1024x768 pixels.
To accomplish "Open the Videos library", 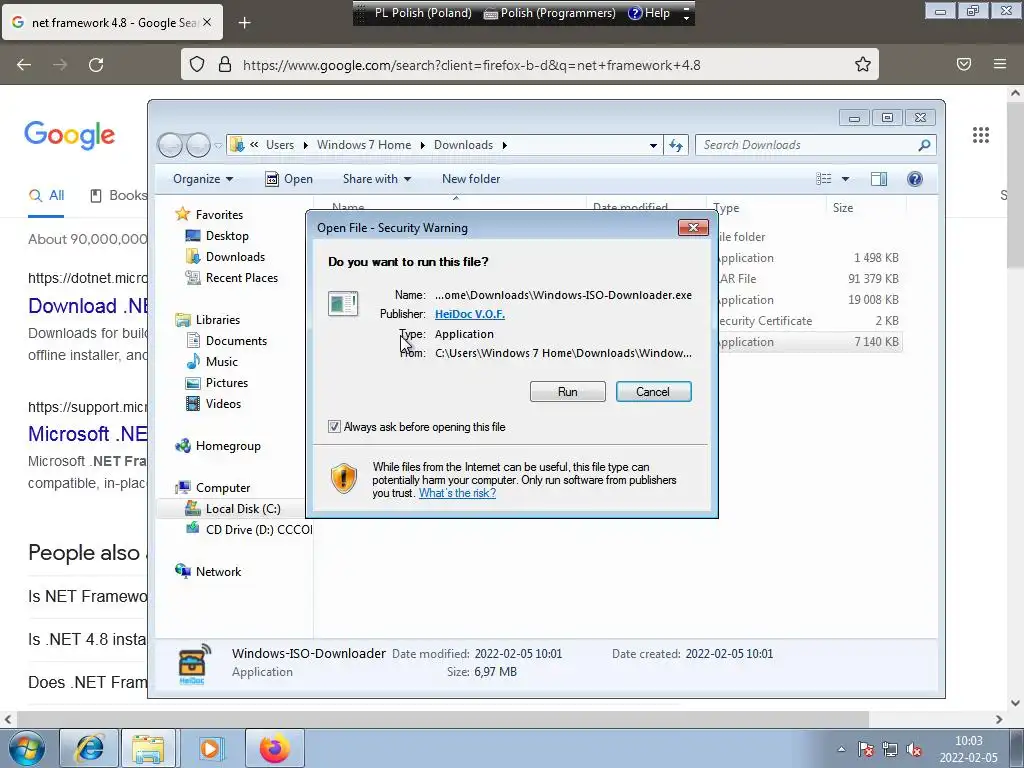I will (x=223, y=403).
